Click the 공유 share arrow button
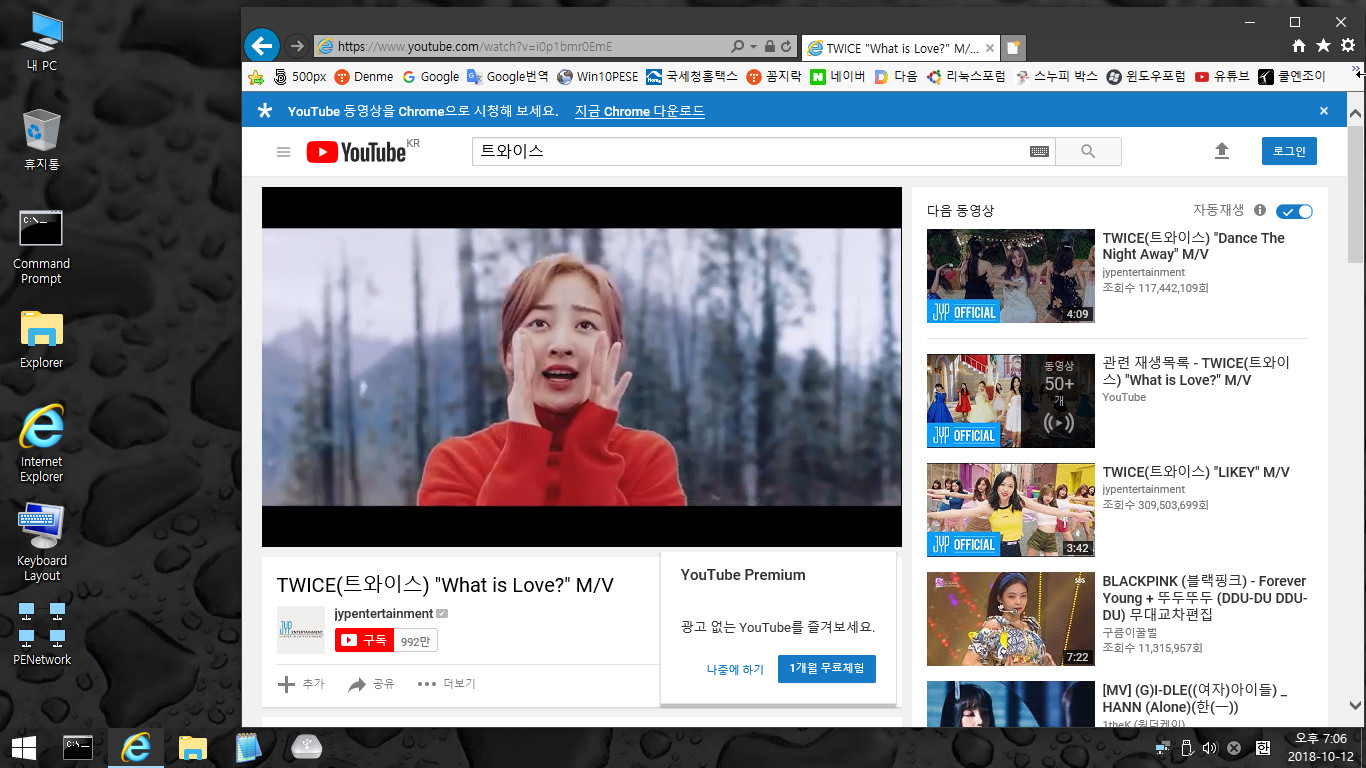 click(x=371, y=684)
